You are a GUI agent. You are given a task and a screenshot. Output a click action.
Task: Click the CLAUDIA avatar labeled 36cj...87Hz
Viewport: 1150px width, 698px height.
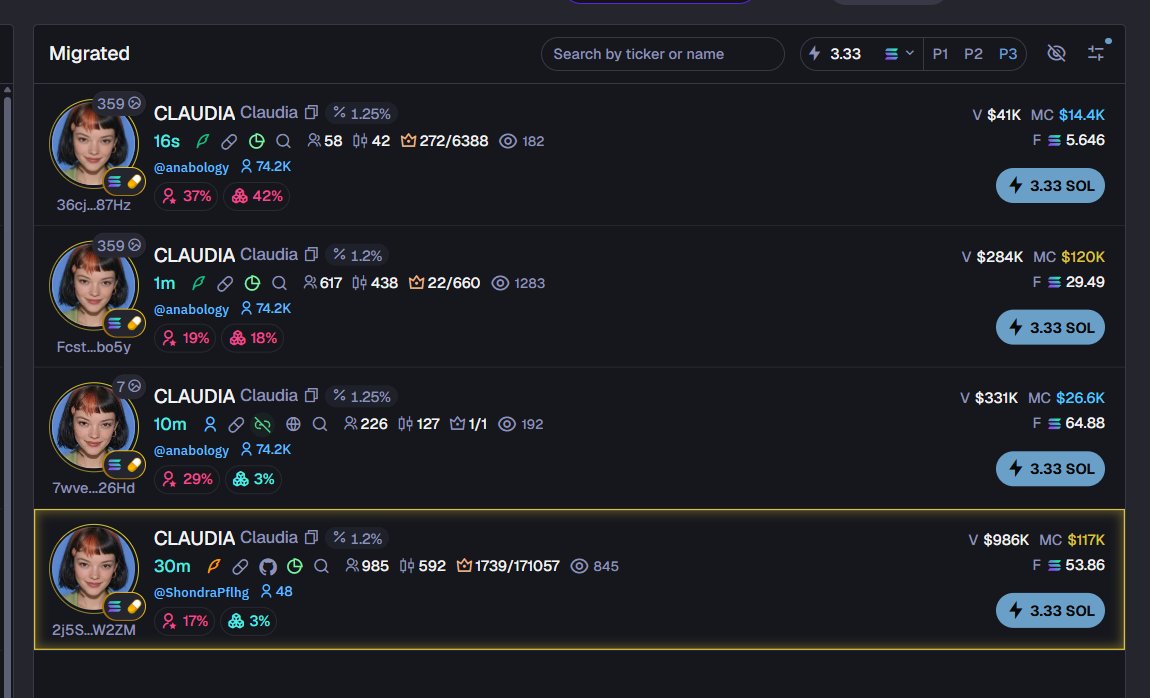click(93, 144)
